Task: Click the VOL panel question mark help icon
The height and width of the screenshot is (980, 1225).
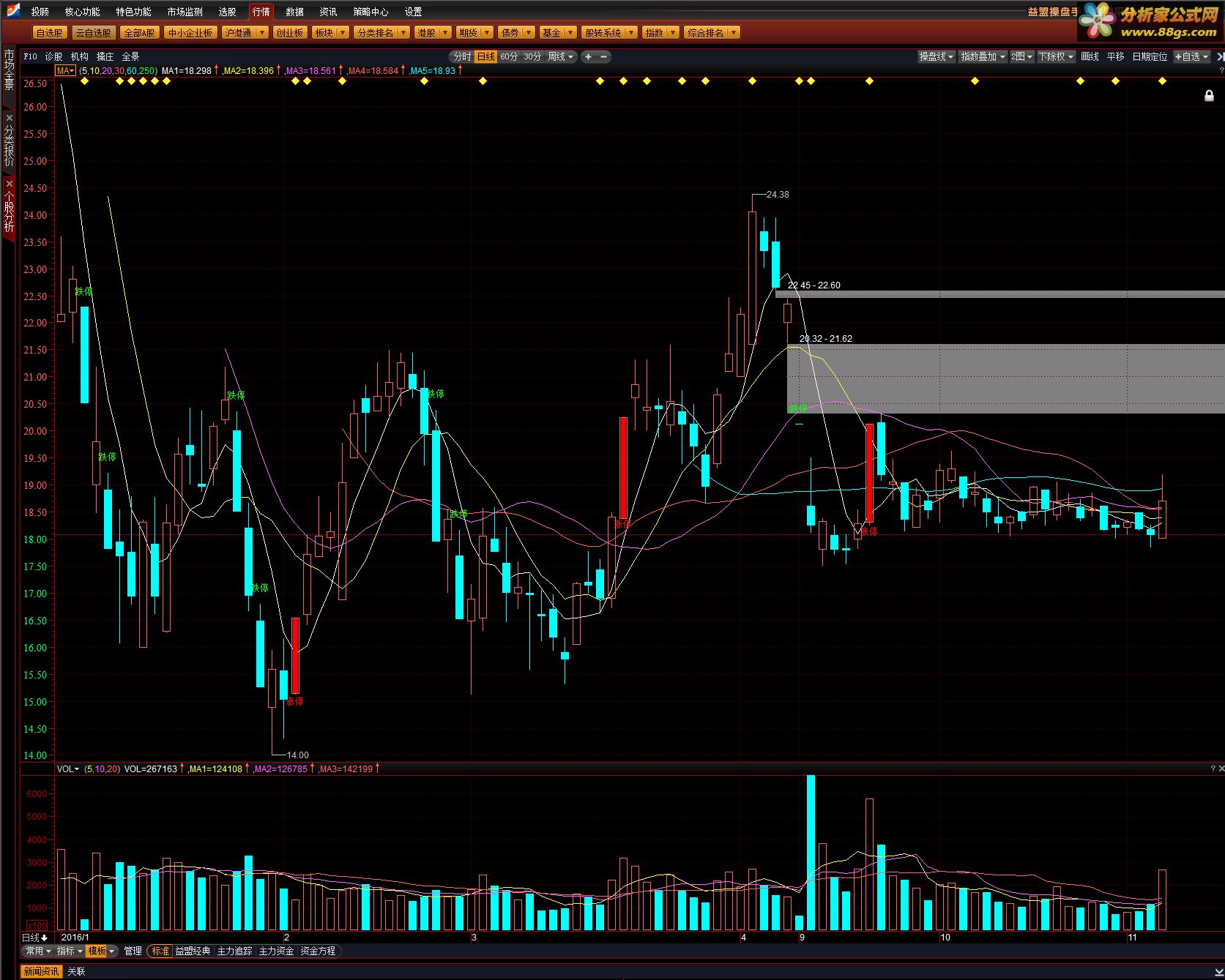Action: pos(1212,768)
